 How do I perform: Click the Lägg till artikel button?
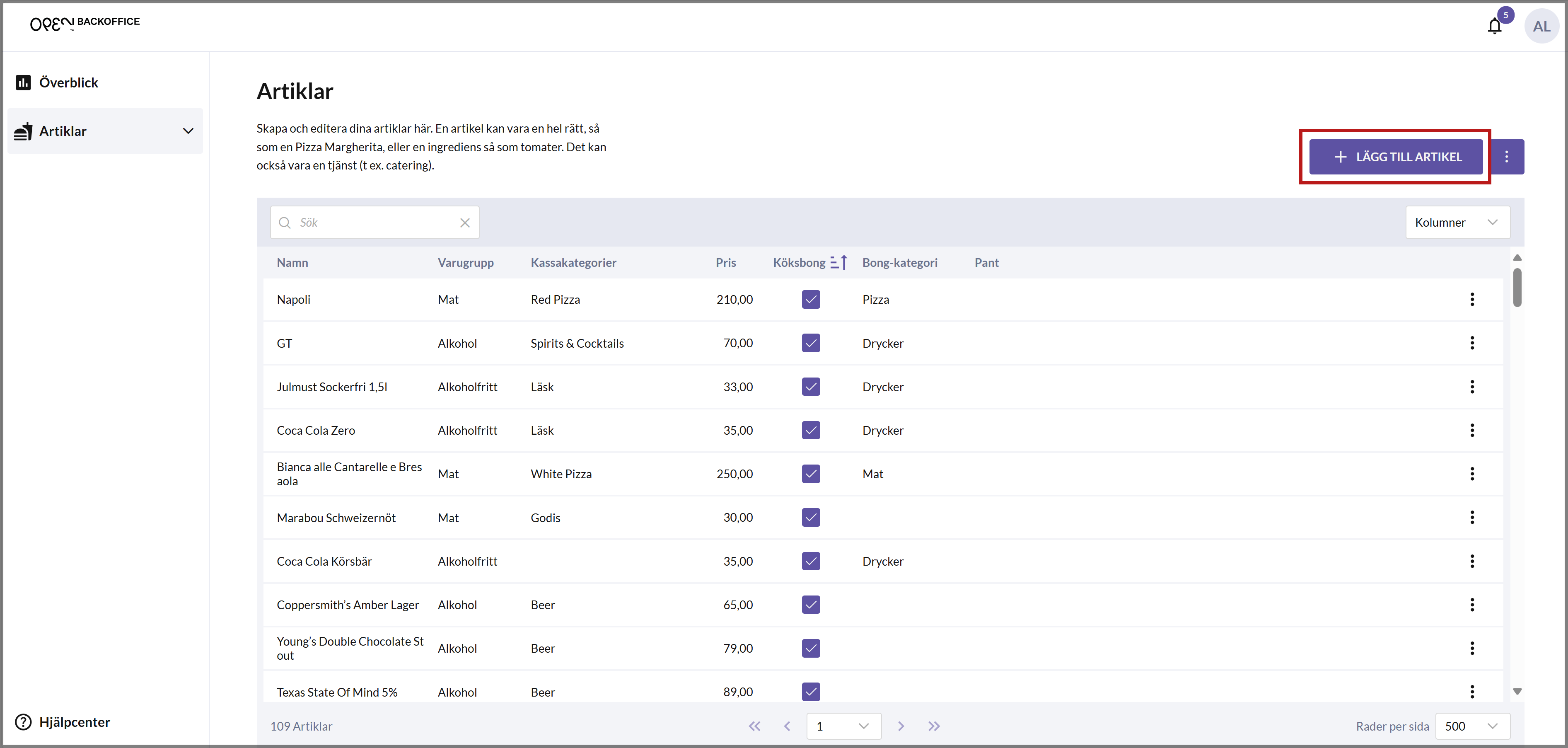click(x=1396, y=157)
